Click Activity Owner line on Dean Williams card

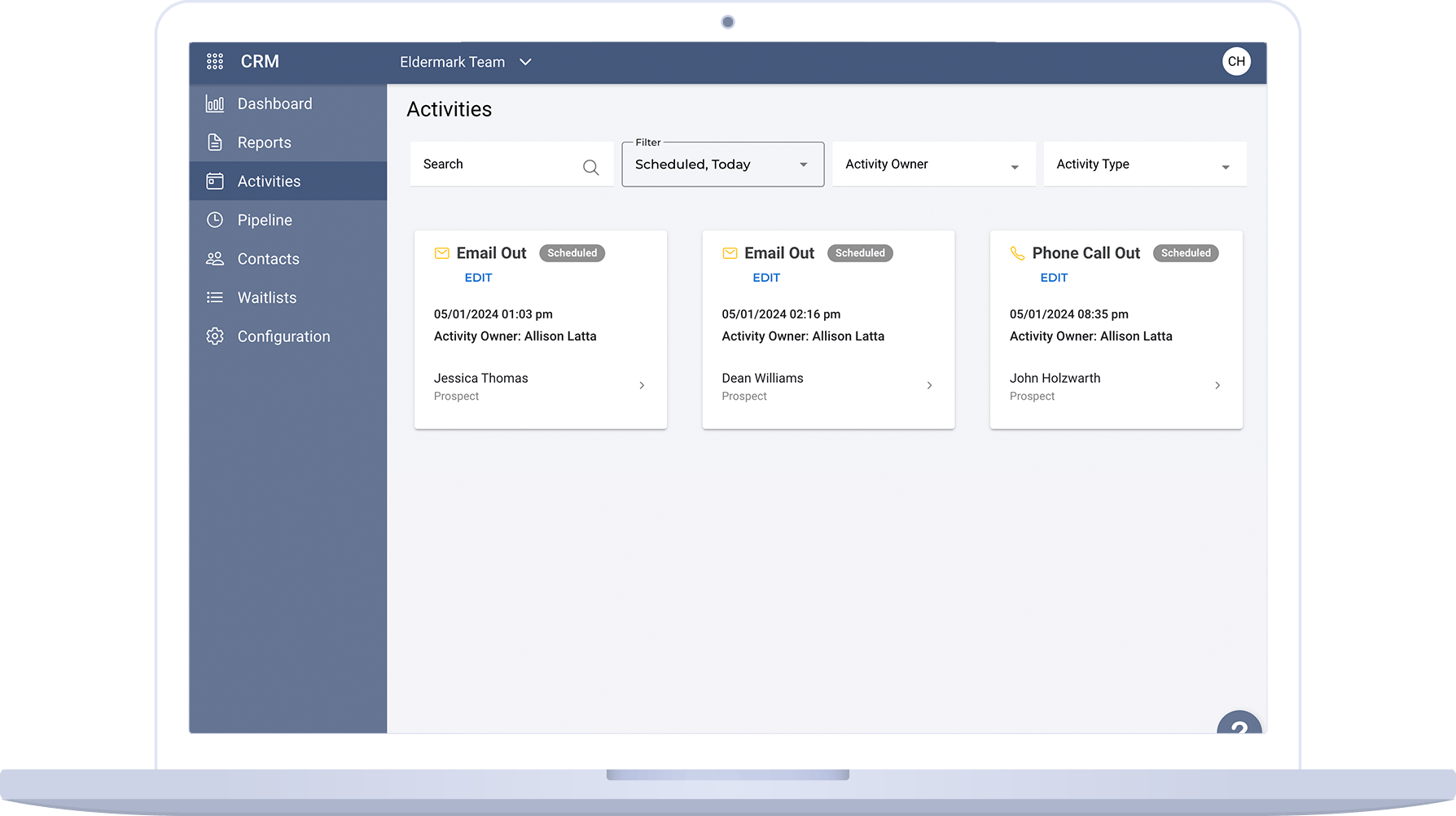pos(803,336)
